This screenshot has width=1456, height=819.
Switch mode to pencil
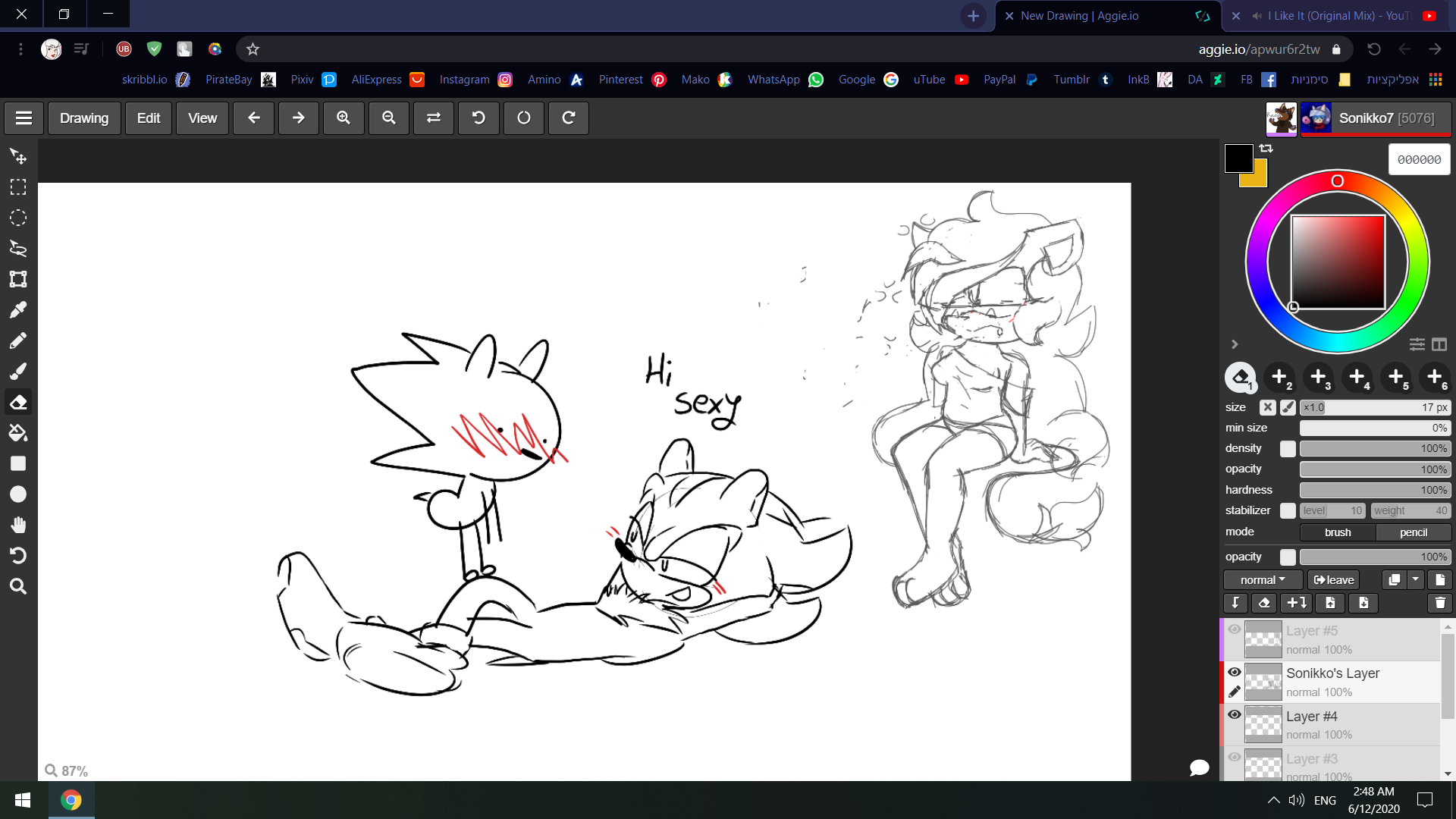pos(1413,532)
